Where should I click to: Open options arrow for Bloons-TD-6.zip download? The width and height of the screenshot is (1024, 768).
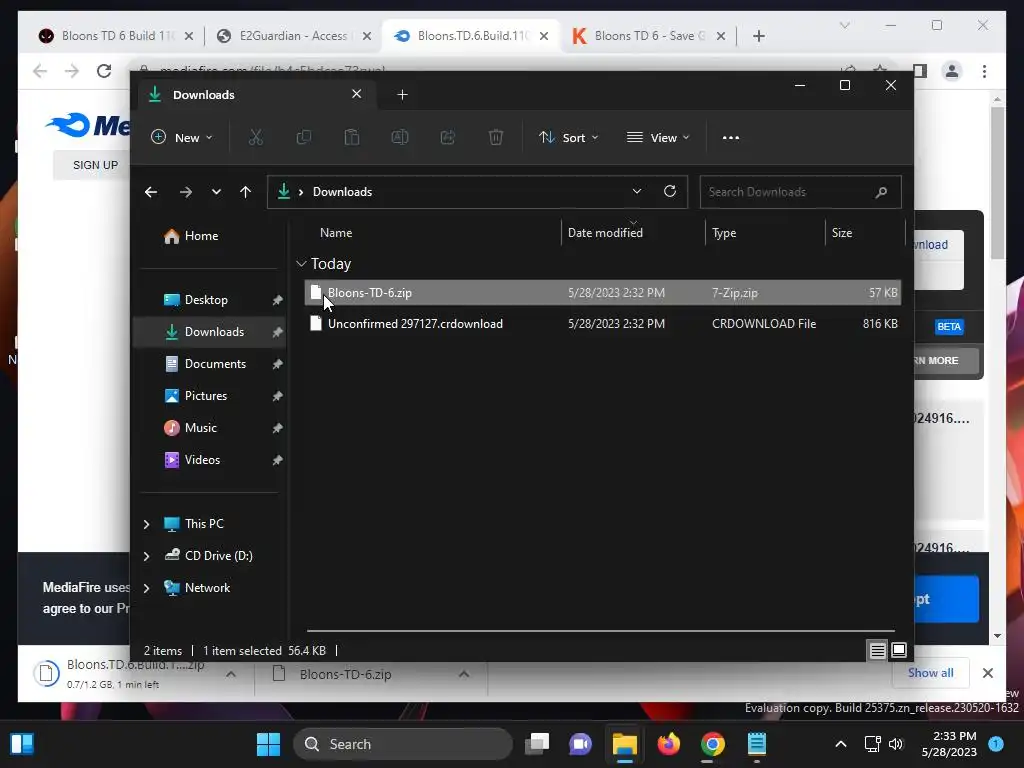464,674
